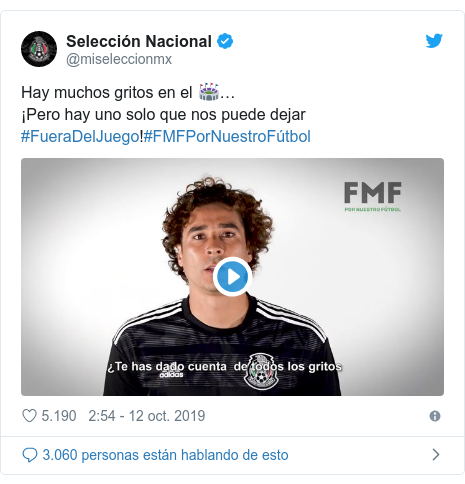Screen dimensions: 465x484
Task: Click the Selección Nacional display name
Action: 139,42
